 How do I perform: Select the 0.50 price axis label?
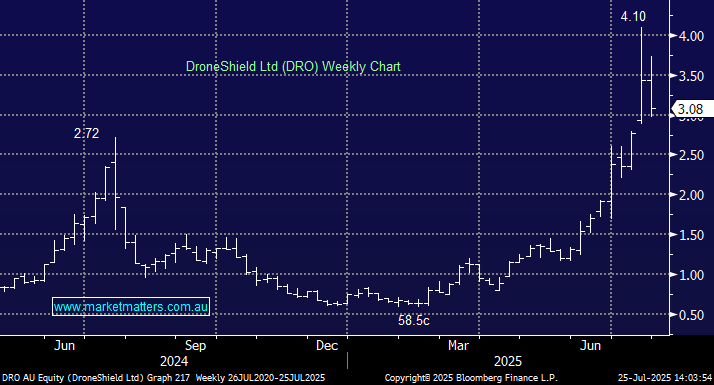(x=691, y=315)
